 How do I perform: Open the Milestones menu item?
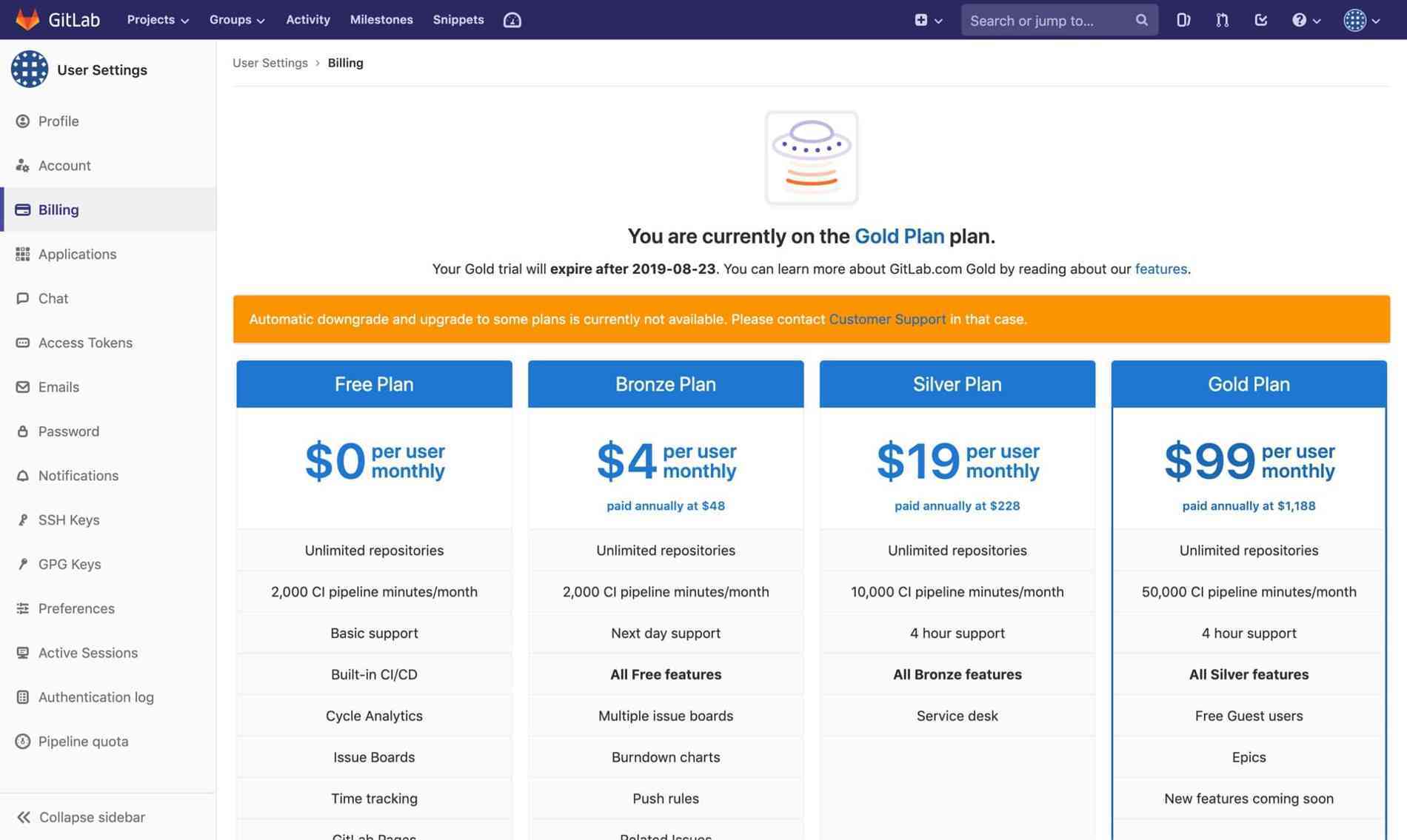[x=381, y=20]
